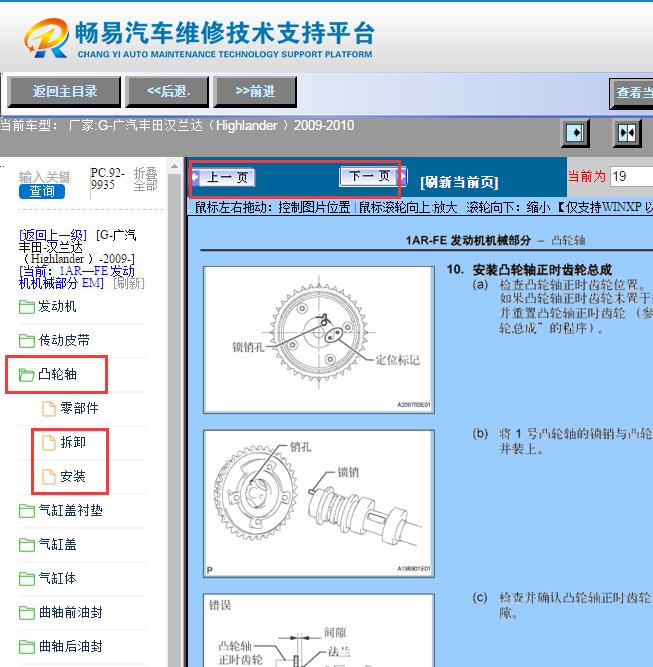Click the blue 查询 search button
The height and width of the screenshot is (667, 653).
click(x=42, y=191)
